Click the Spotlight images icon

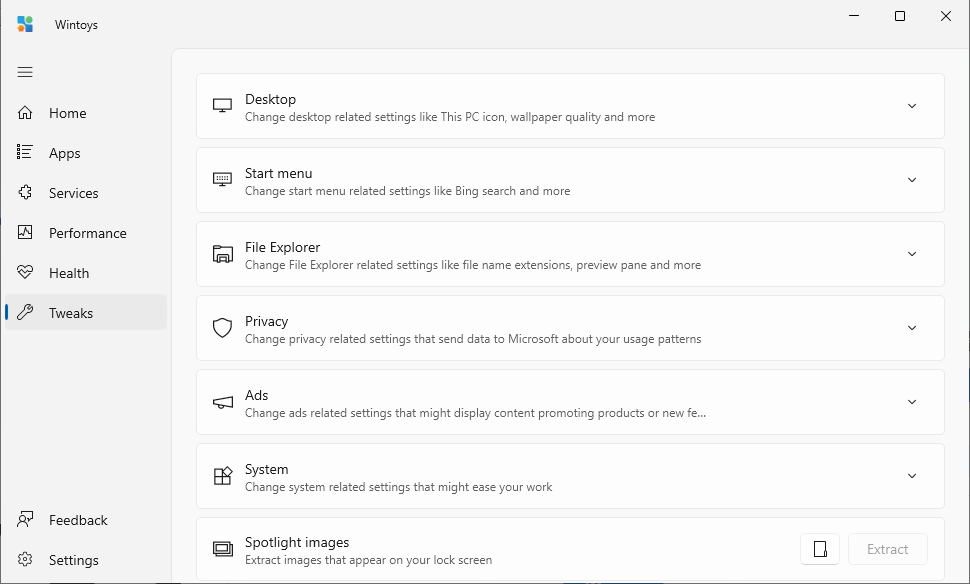(223, 549)
